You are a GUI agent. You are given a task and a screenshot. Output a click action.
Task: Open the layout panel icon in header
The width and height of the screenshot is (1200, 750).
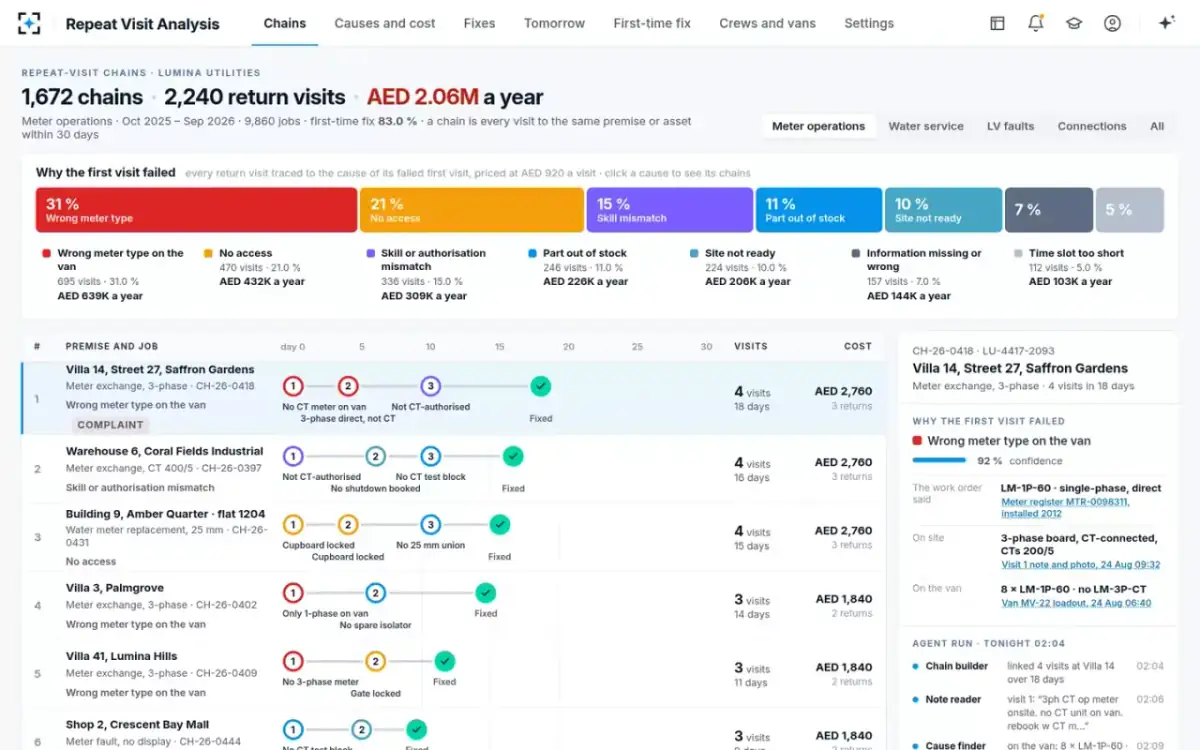pos(997,23)
